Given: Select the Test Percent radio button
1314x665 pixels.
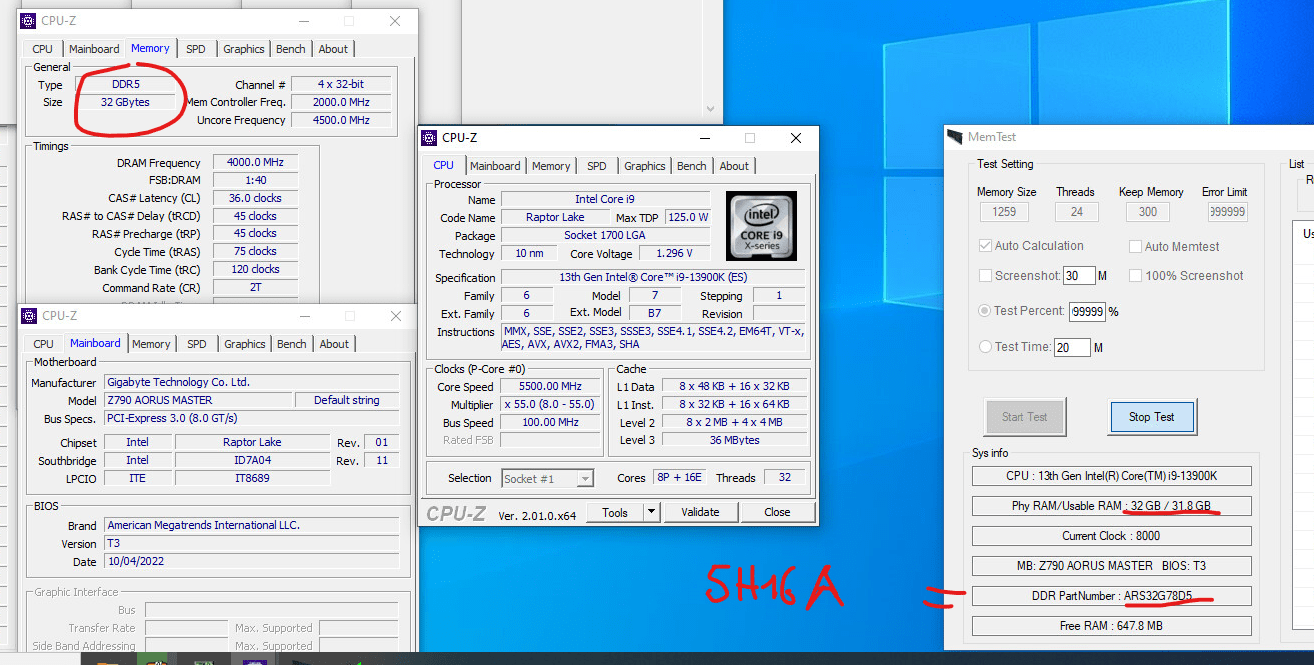Looking at the screenshot, I should [x=986, y=311].
